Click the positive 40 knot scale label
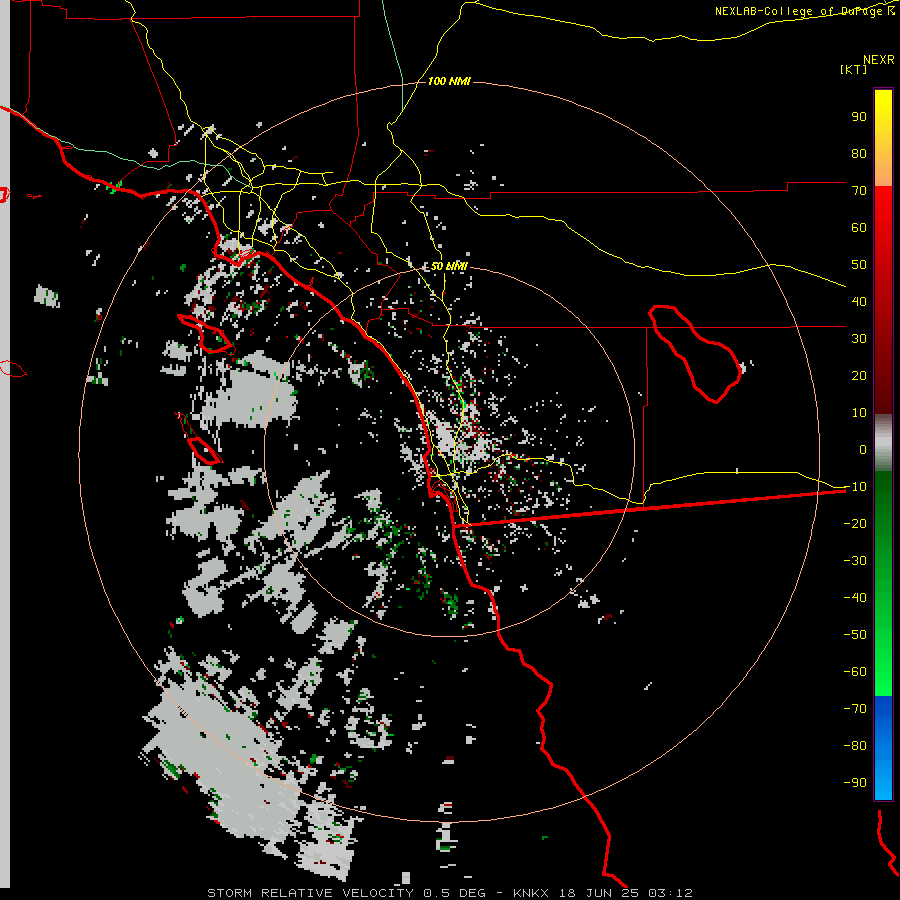900x900 pixels. pyautogui.click(x=859, y=302)
